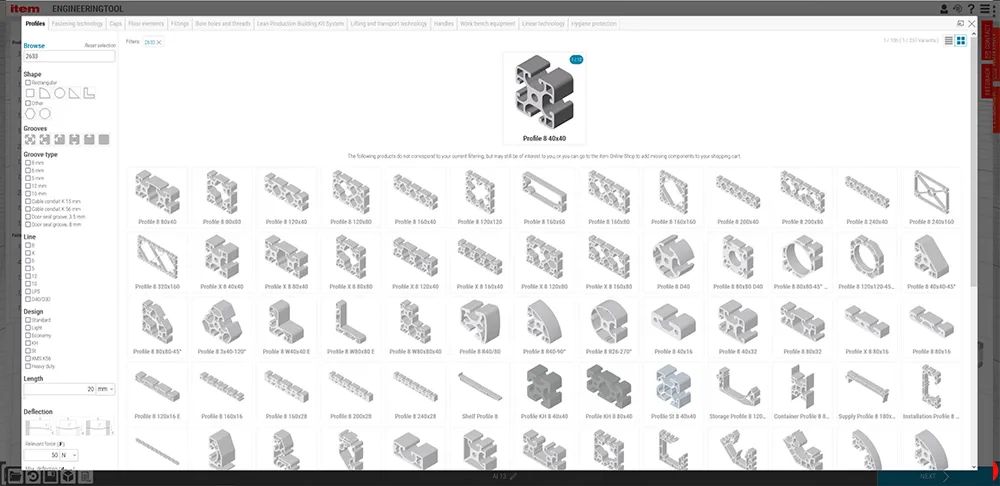
Task: Enable the Heavy duty design checkbox
Action: point(27,366)
